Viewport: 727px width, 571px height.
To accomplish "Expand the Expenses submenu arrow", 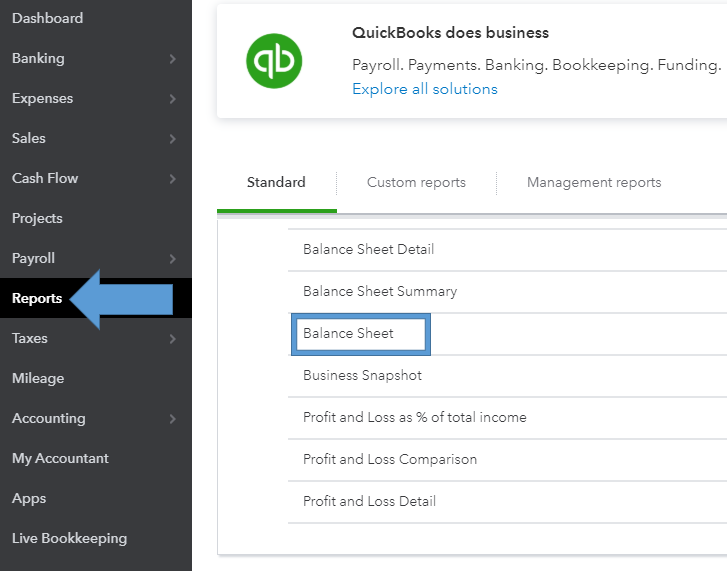I will pyautogui.click(x=173, y=99).
